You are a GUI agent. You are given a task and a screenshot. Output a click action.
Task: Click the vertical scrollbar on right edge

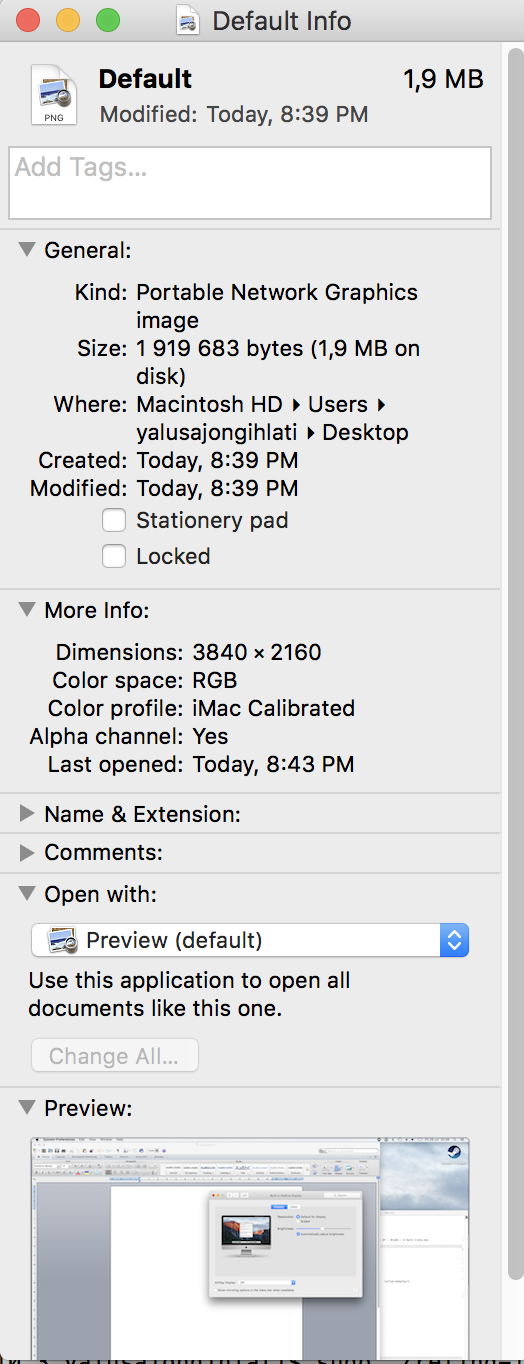coord(513,700)
